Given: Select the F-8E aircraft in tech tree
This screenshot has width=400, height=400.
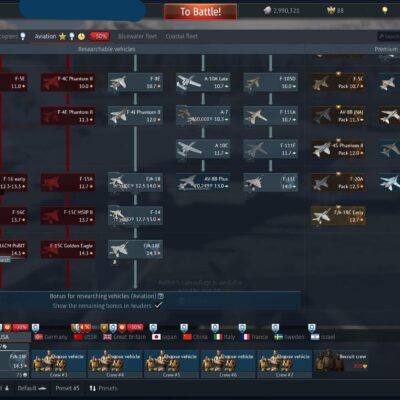Looking at the screenshot, I should (135, 82).
